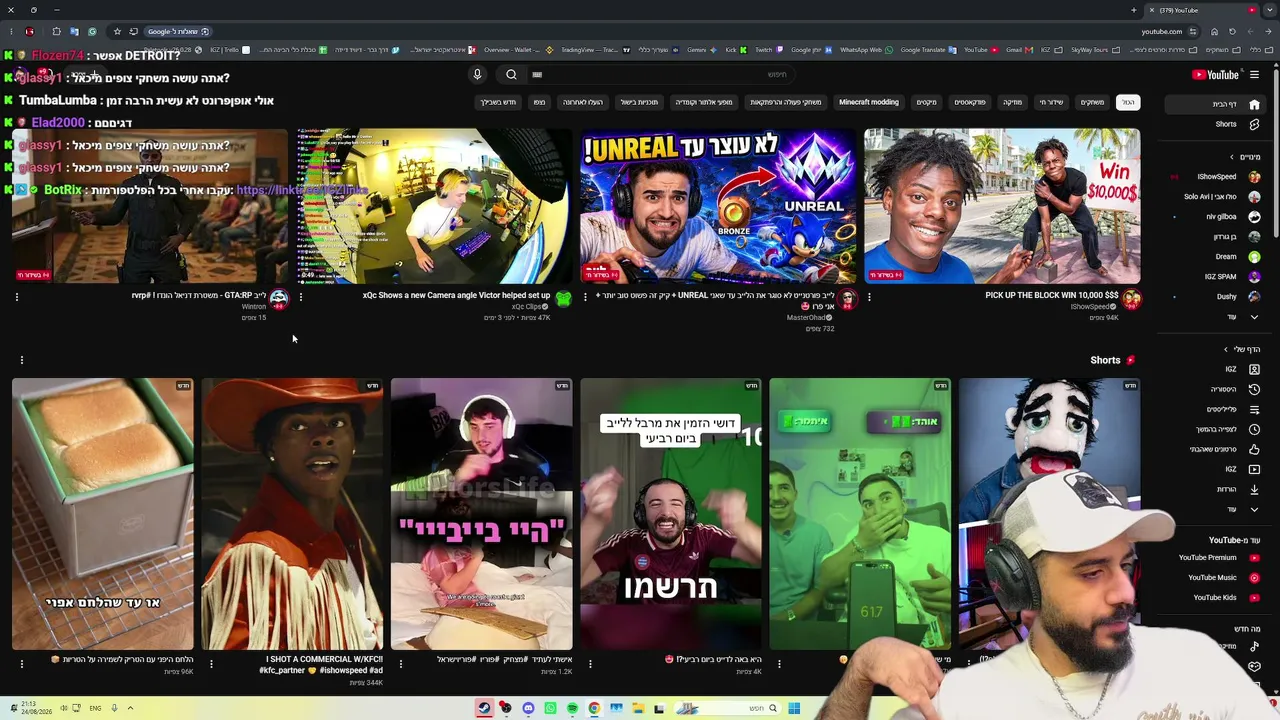Viewport: 1280px width, 720px height.
Task: Open the מינויים subscriptions heading
Action: [x=1246, y=157]
